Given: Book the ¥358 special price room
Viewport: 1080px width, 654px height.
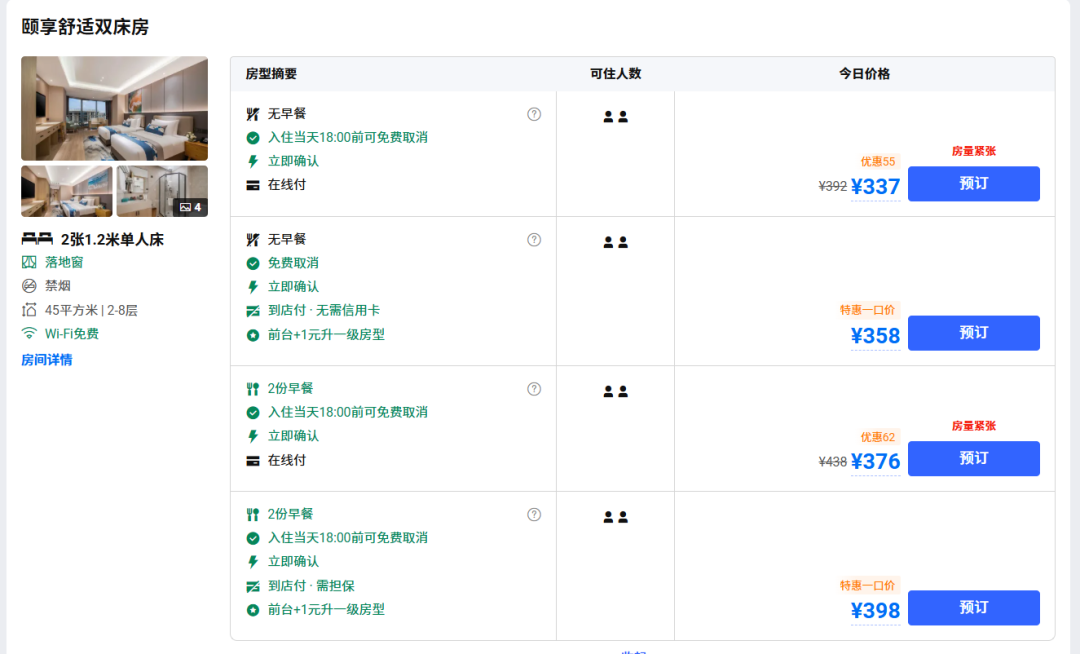Looking at the screenshot, I should (973, 333).
